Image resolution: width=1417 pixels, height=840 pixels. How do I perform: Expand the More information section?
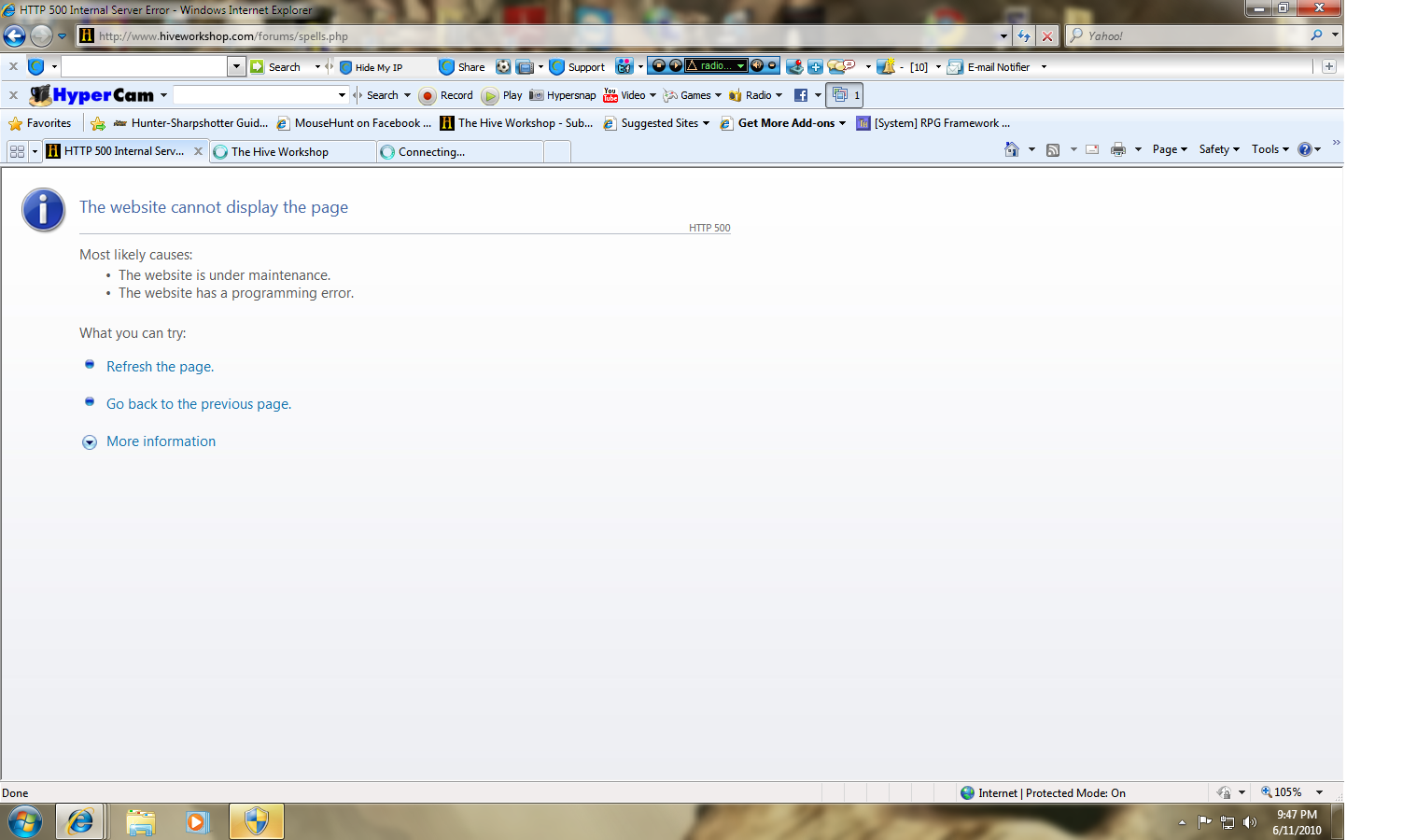[x=161, y=441]
